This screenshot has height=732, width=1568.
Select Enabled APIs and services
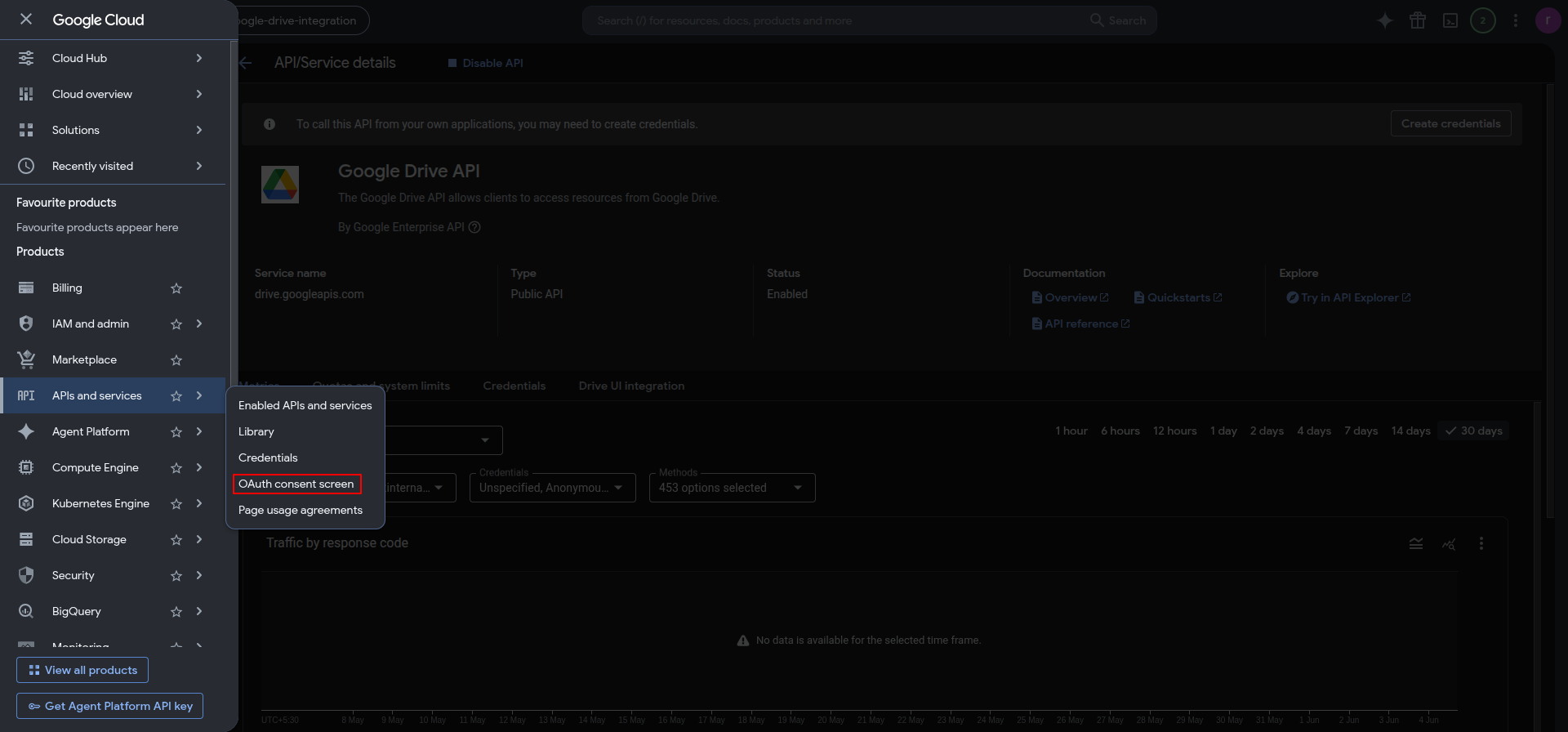(x=305, y=405)
